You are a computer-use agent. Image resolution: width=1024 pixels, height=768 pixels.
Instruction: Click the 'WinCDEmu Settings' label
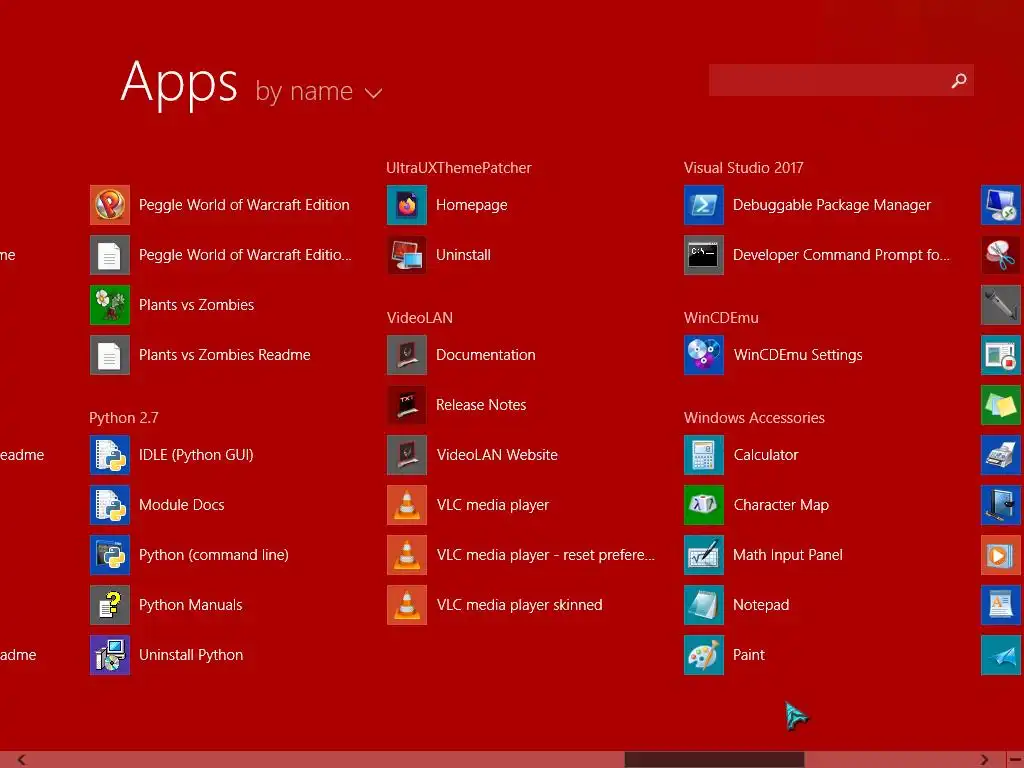coord(798,355)
